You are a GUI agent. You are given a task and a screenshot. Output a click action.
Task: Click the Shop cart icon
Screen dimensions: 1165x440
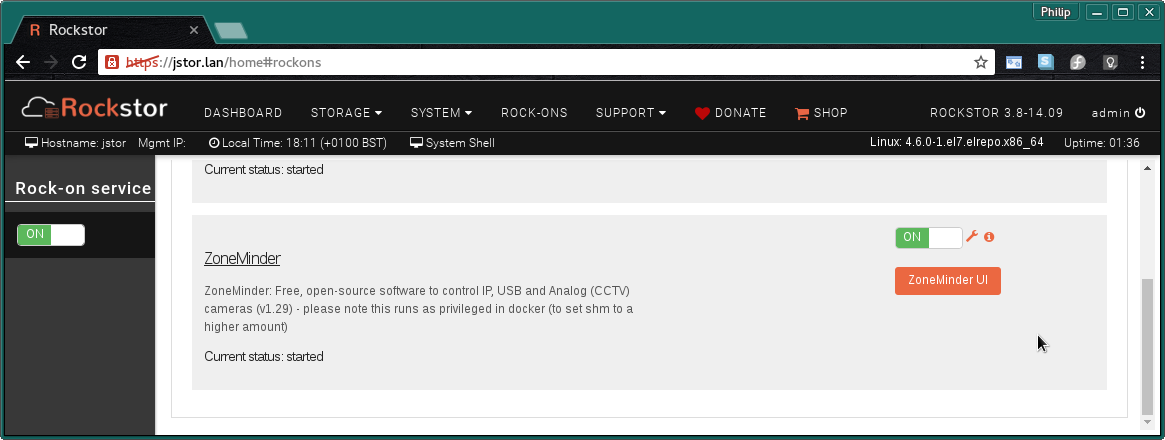tap(802, 114)
